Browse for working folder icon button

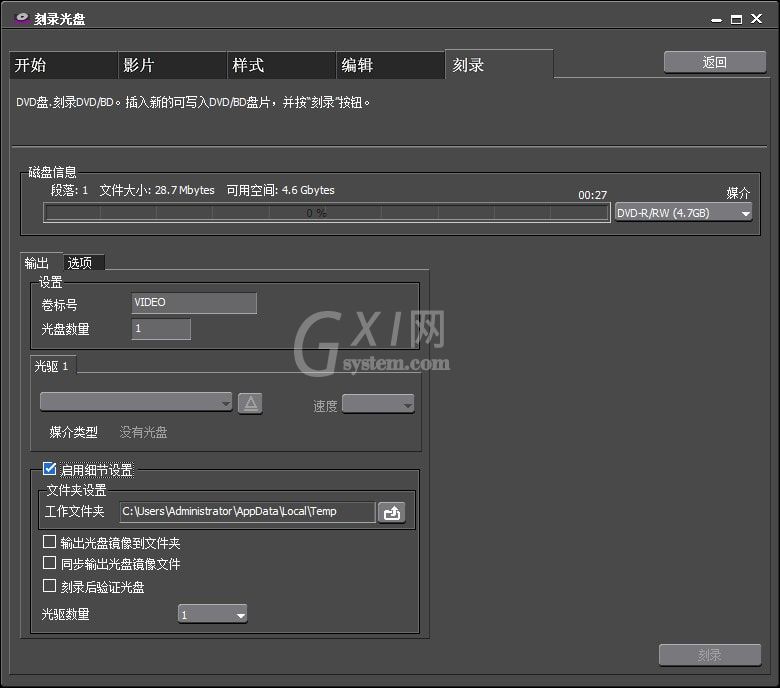click(391, 512)
